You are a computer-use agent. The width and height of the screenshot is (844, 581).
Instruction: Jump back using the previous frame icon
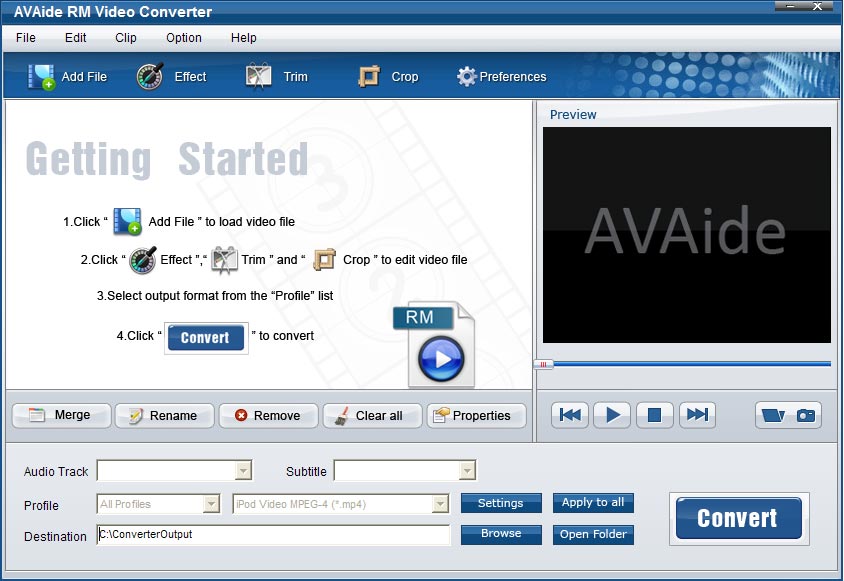point(569,415)
